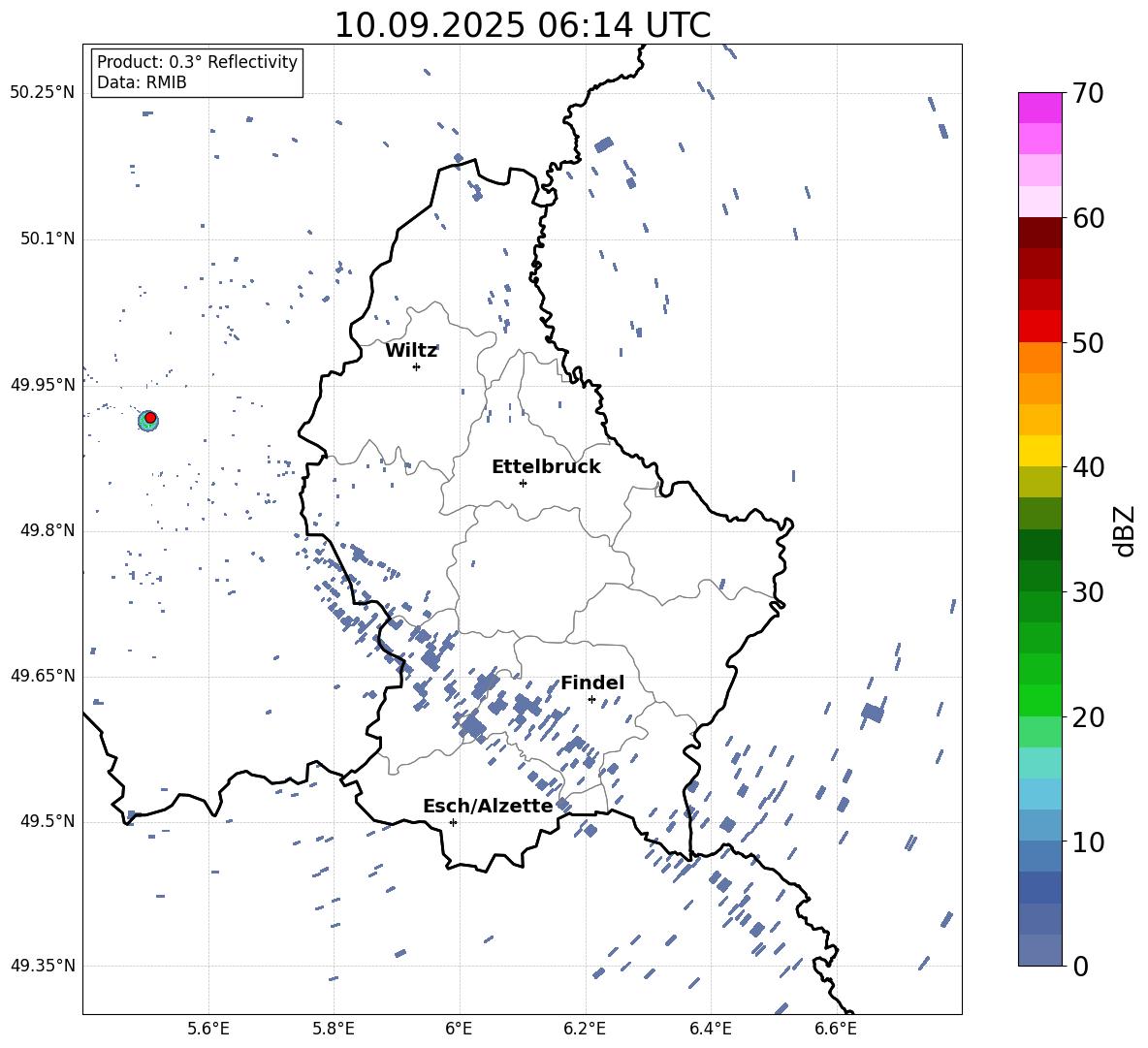Click the 6.2°E longitude label
1148x1048 pixels.
pos(585,1029)
